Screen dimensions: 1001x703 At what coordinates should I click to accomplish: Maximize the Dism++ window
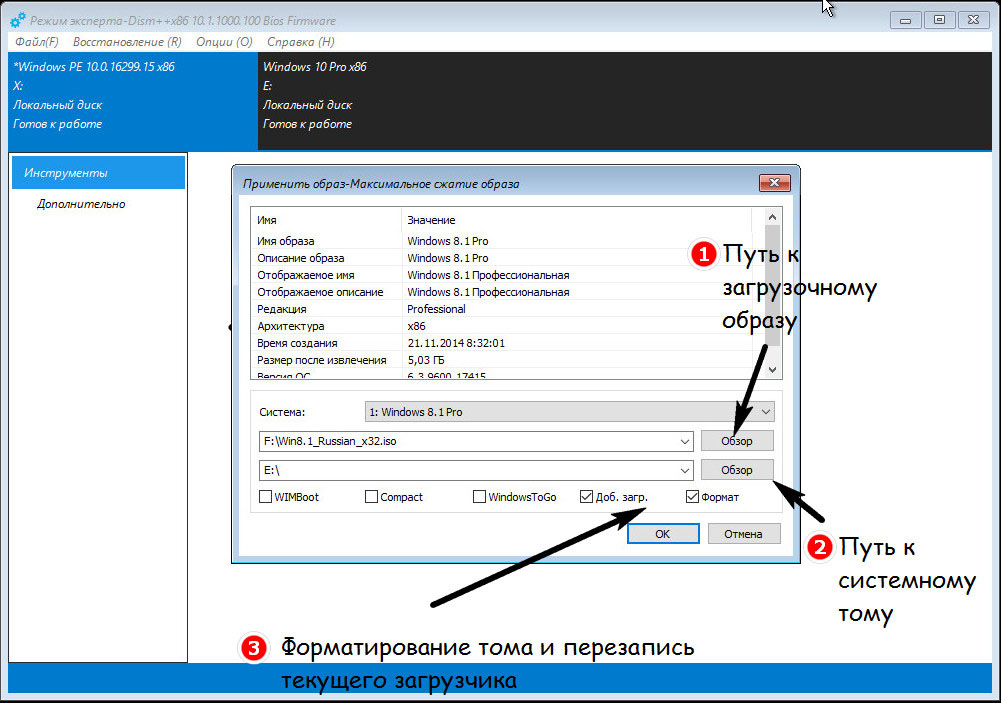point(939,20)
